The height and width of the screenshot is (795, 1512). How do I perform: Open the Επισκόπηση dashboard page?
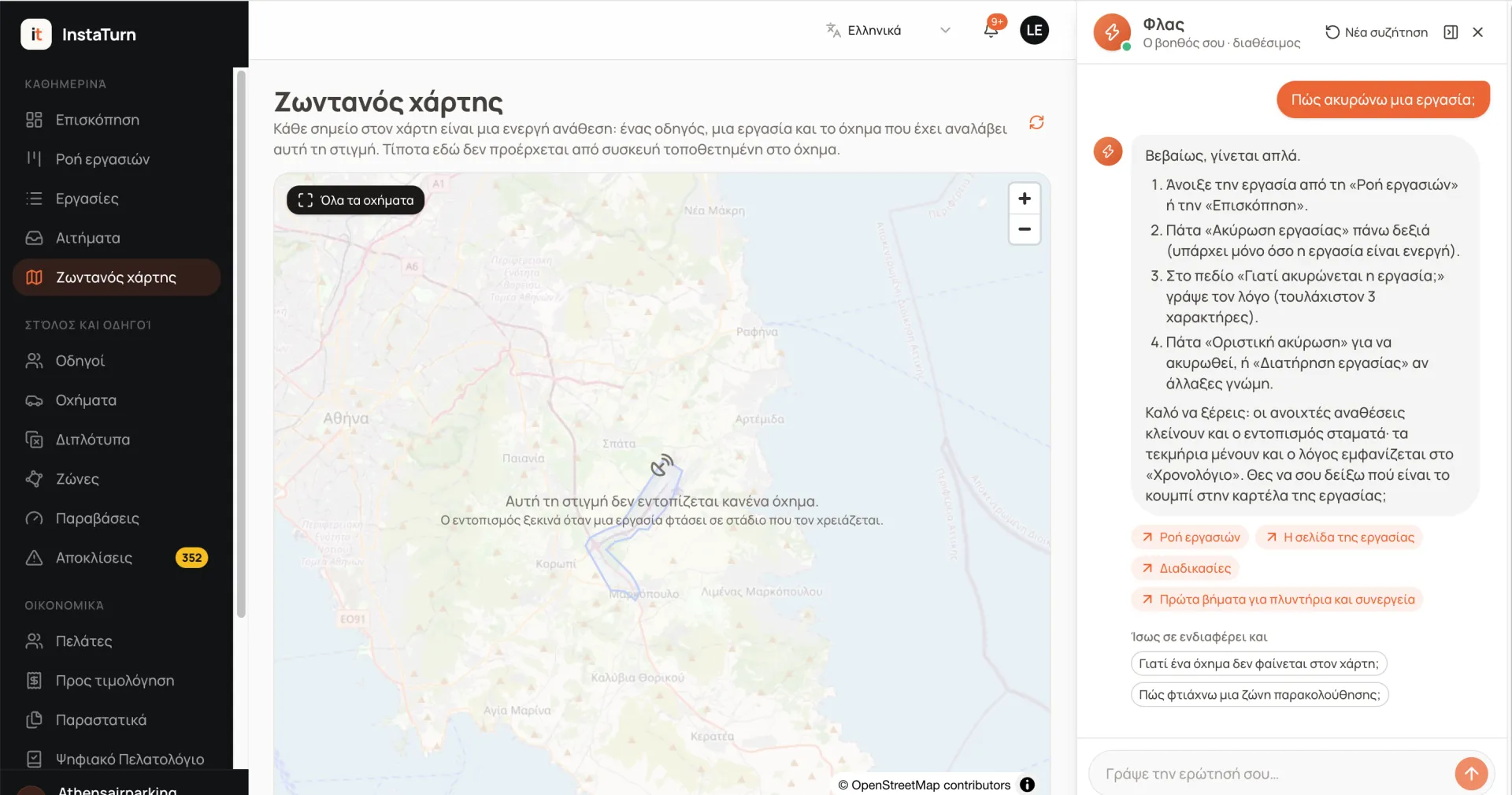pos(117,120)
